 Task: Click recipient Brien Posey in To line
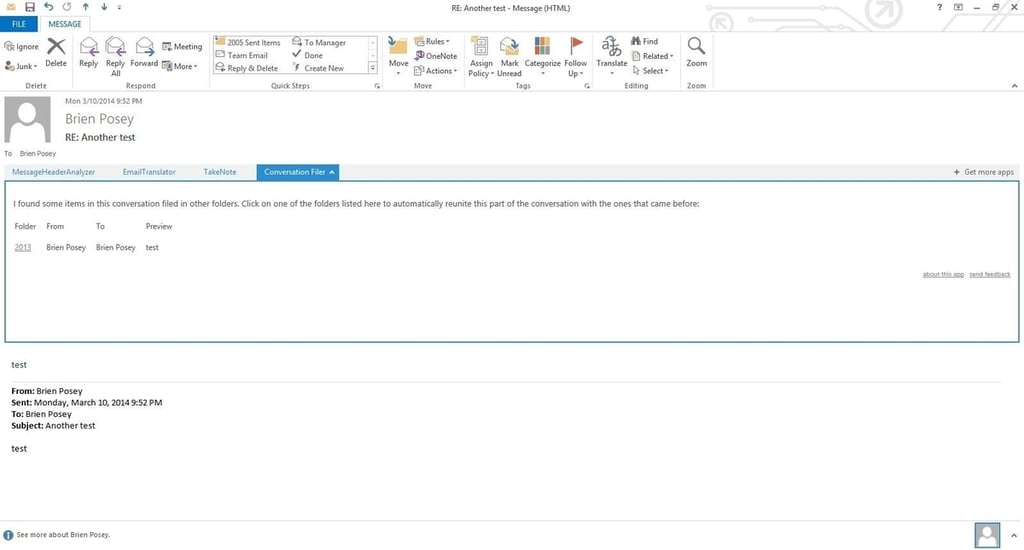38,154
